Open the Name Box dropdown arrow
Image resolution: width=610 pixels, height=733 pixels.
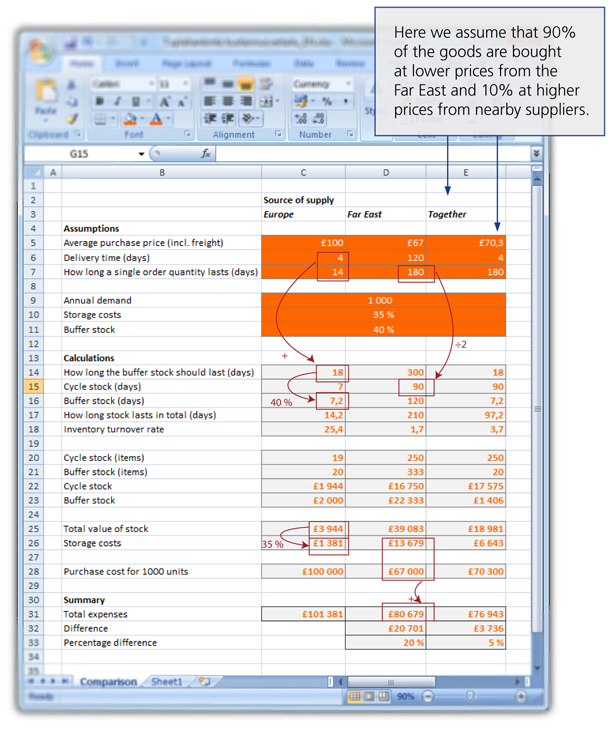[x=141, y=154]
